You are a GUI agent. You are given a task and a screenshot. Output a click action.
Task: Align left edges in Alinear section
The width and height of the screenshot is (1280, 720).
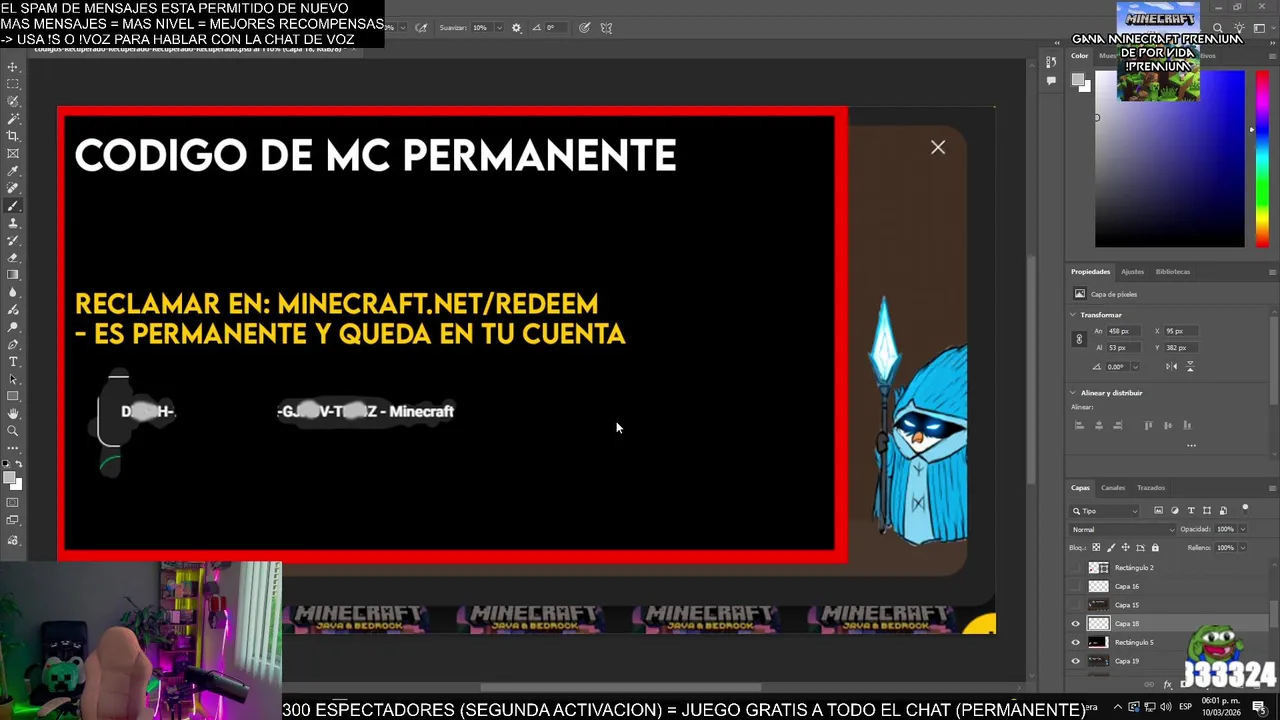(1079, 425)
